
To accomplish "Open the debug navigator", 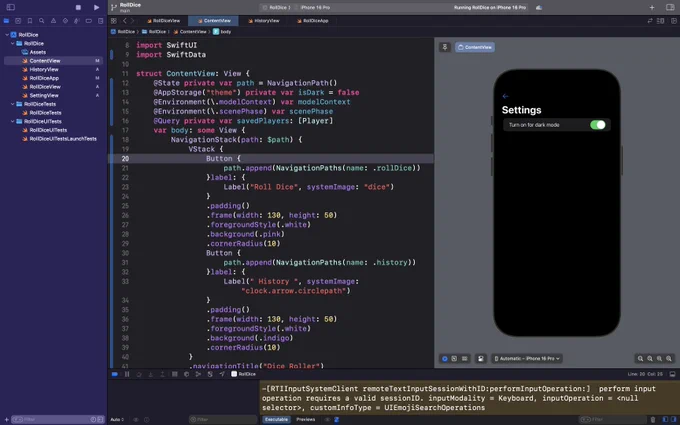I will coord(77,20).
